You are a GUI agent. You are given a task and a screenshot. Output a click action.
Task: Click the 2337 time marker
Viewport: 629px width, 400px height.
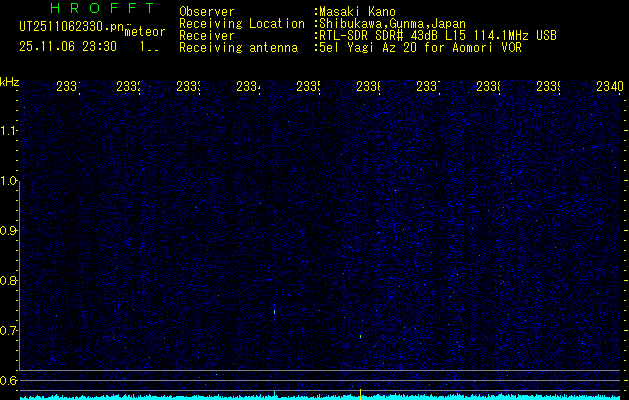tap(428, 86)
